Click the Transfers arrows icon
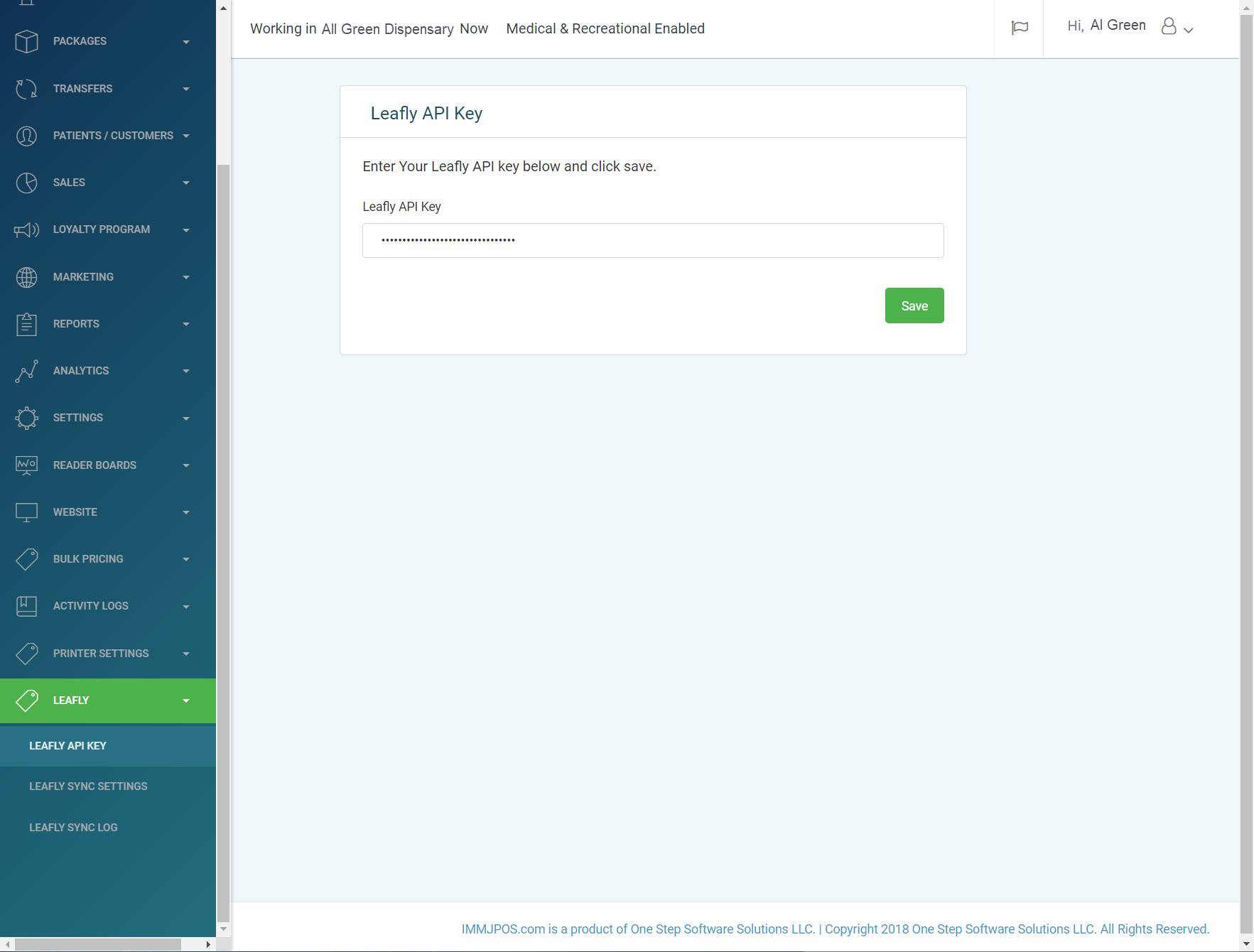Screen dimensions: 1254x952 pos(26,89)
